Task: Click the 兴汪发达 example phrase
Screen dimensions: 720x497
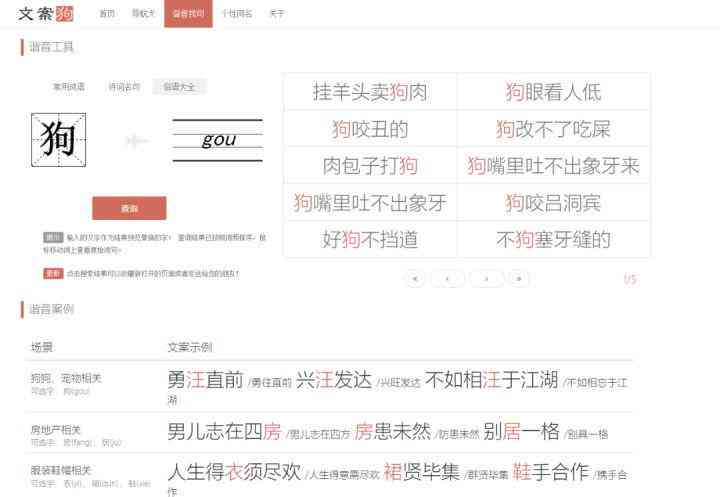Action: 334,380
